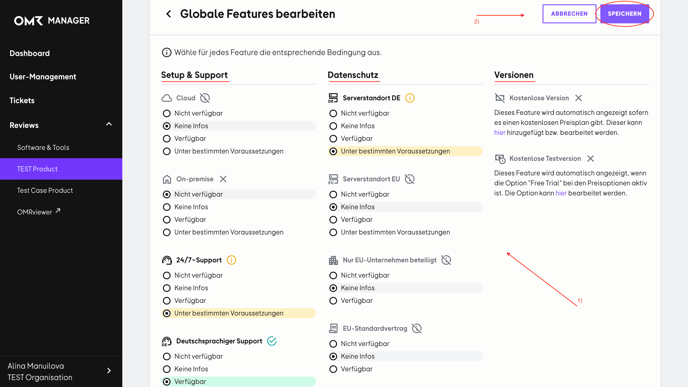The width and height of the screenshot is (688, 387).
Task: Click the checkmark icon next to Deutschsprachiger Support
Action: pos(272,341)
